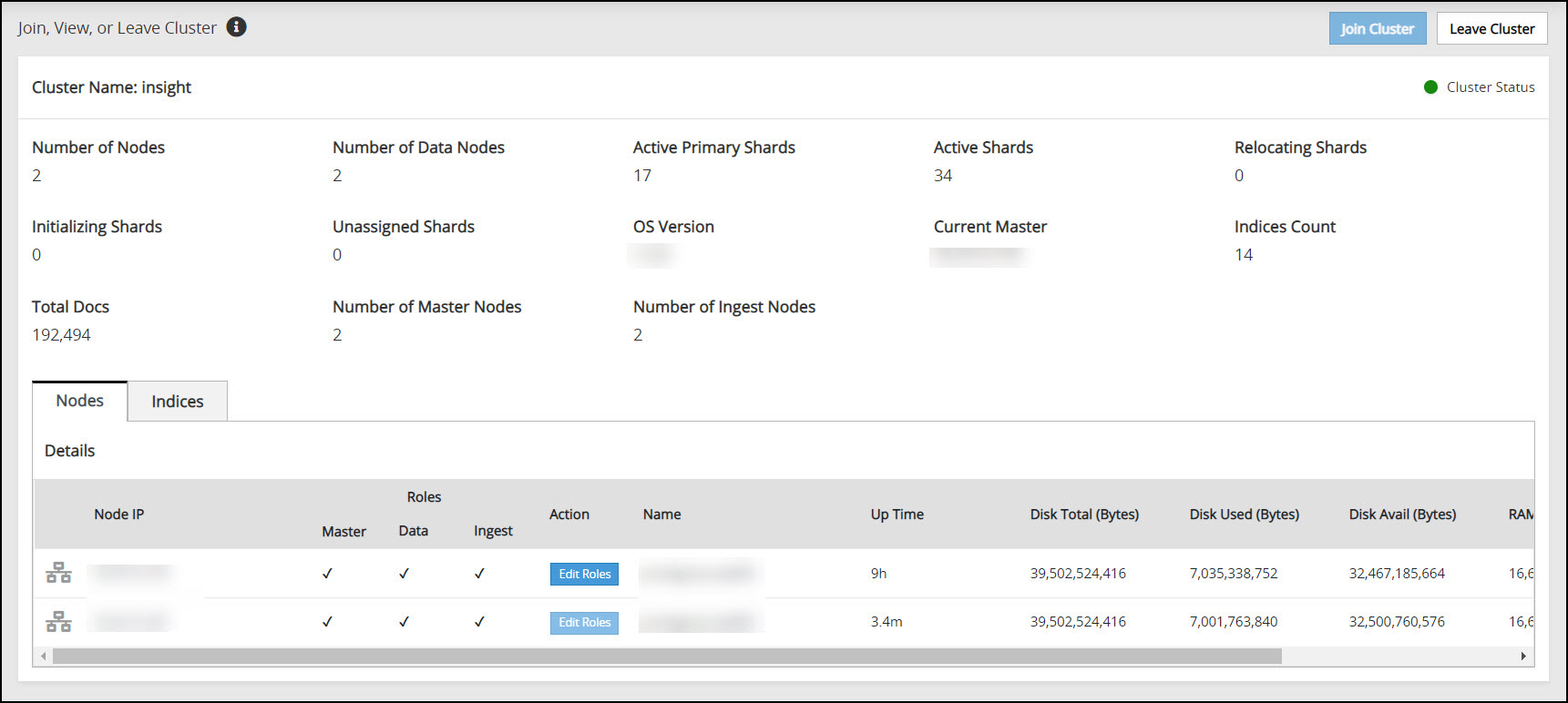This screenshot has height=703, width=1568.
Task: Click the Disk Used (Bytes) column header
Action: point(1244,515)
